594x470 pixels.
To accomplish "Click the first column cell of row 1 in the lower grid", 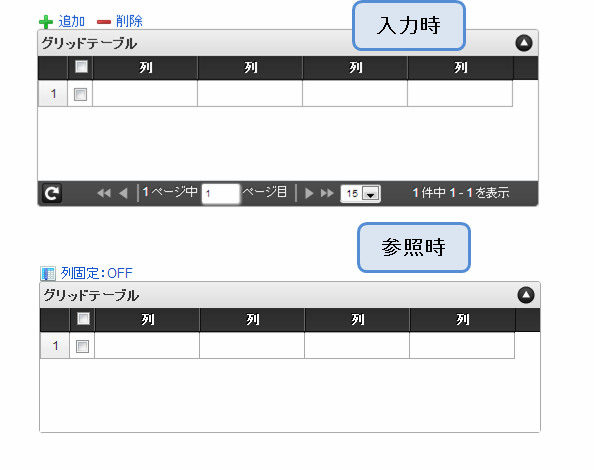I will point(147,345).
